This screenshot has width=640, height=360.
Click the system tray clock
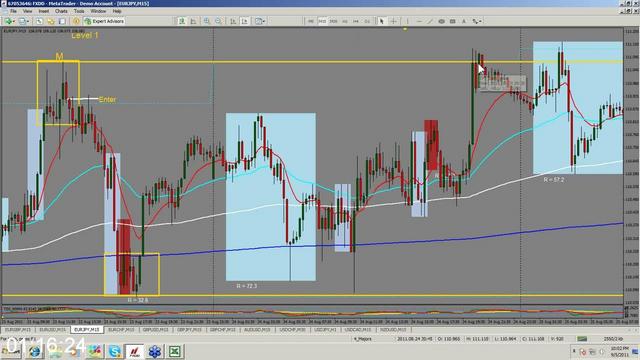coord(619,351)
